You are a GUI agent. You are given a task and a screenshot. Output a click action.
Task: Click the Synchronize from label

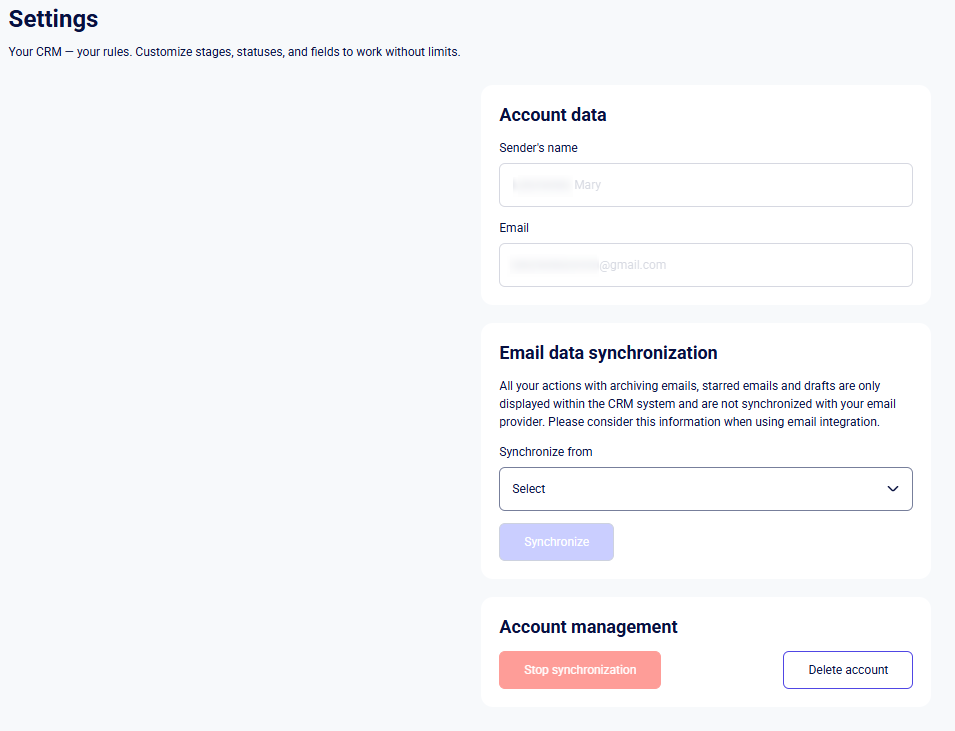546,452
